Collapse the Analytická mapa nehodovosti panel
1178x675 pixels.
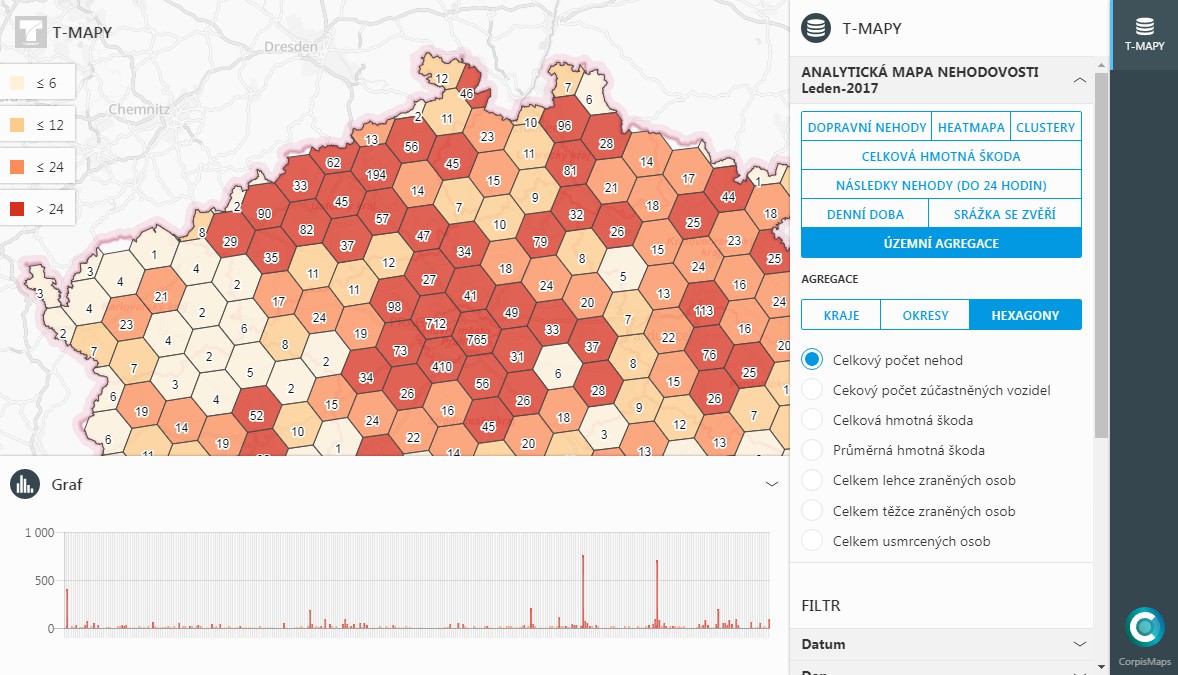pos(1080,80)
